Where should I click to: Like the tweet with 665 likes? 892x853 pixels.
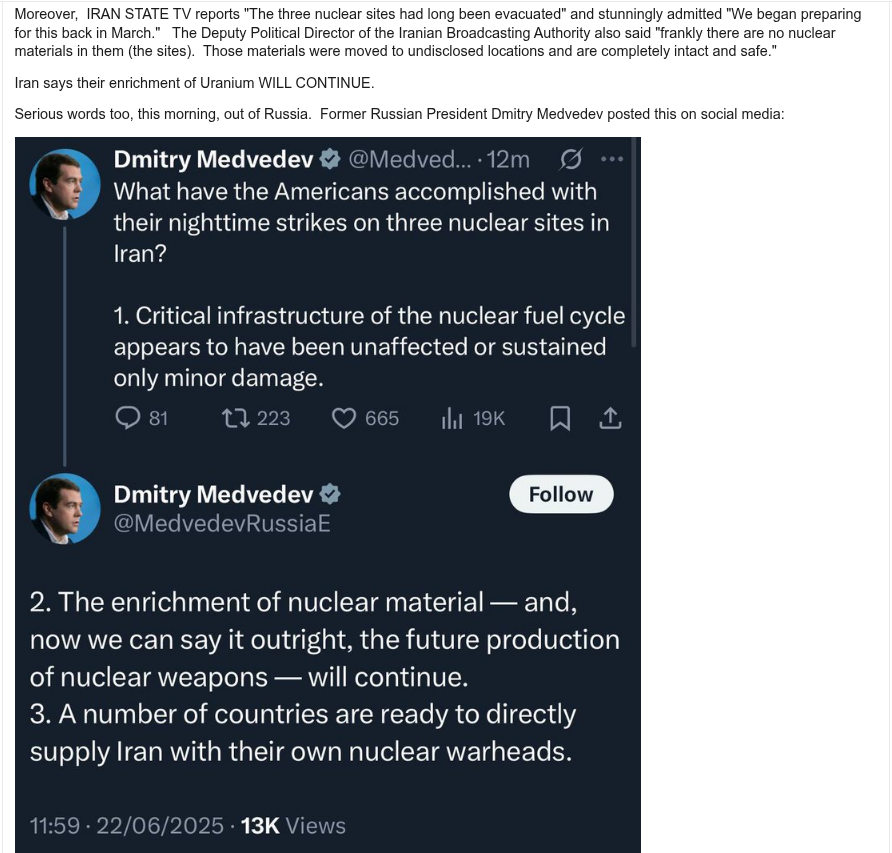point(345,418)
